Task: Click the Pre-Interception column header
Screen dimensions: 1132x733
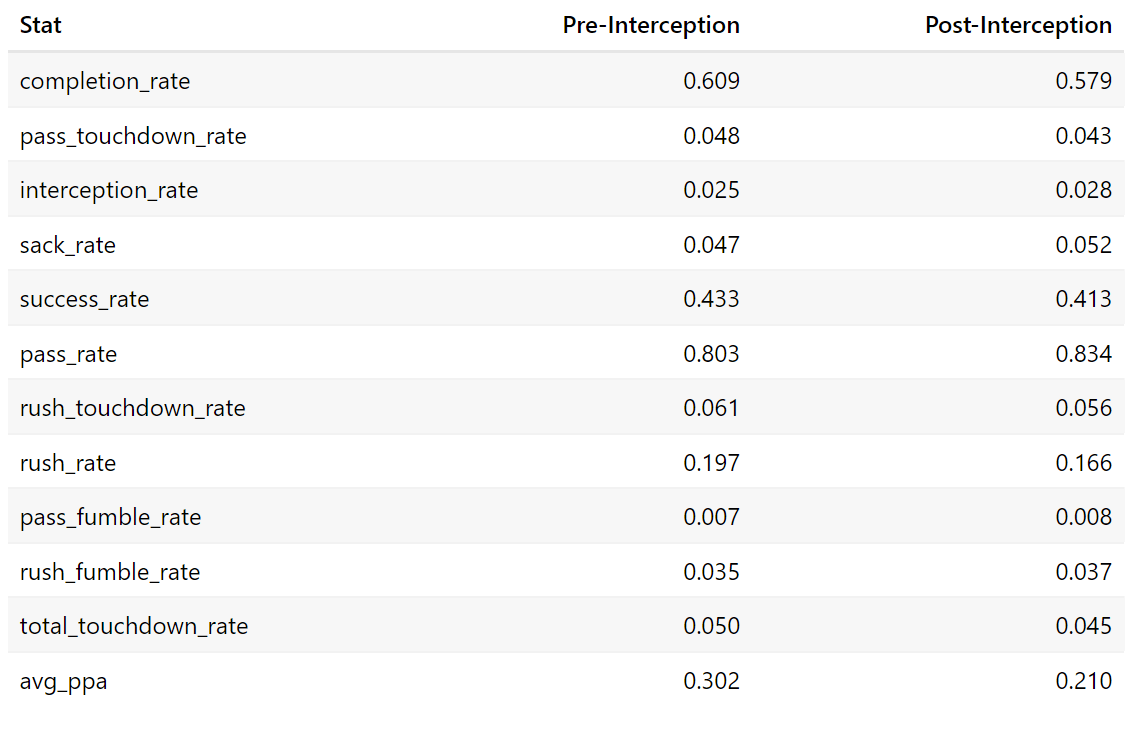Action: pos(651,25)
